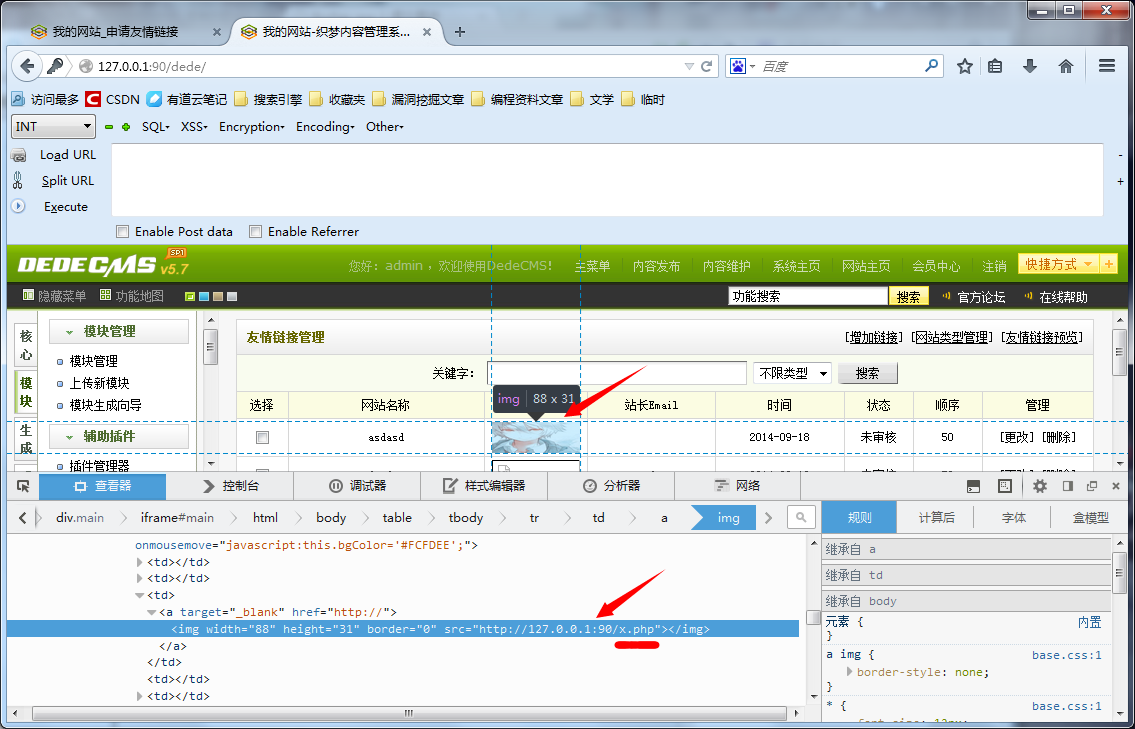Image resolution: width=1135 pixels, height=729 pixels.
Task: Click the Split URL icon in HackBar
Action: point(19,180)
